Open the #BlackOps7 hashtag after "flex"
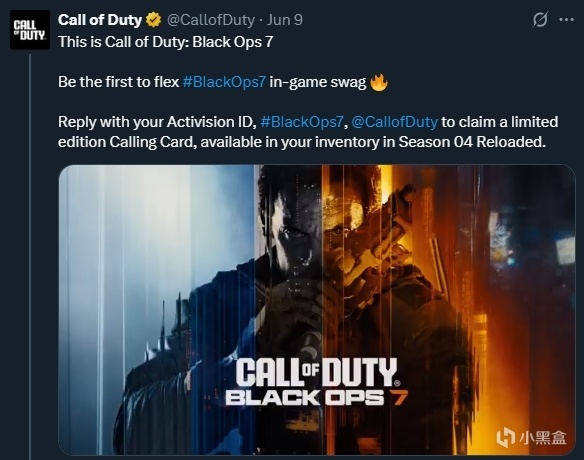Image resolution: width=584 pixels, height=460 pixels. point(224,82)
